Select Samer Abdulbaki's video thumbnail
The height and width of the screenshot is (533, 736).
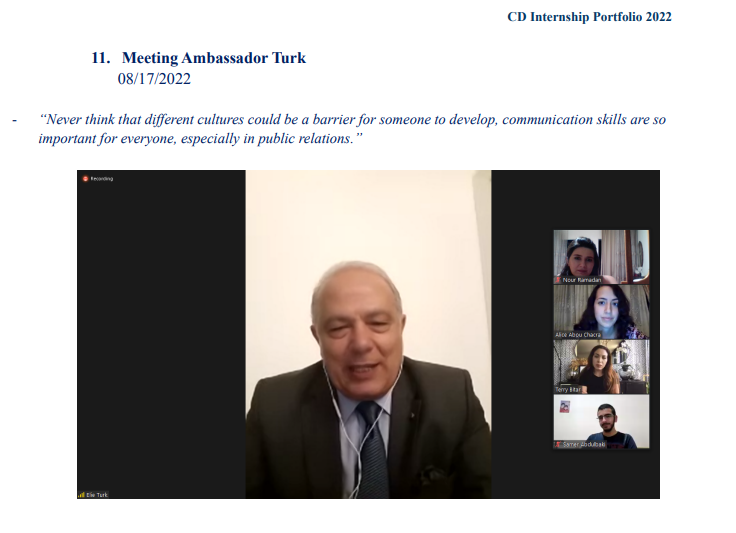[x=601, y=421]
